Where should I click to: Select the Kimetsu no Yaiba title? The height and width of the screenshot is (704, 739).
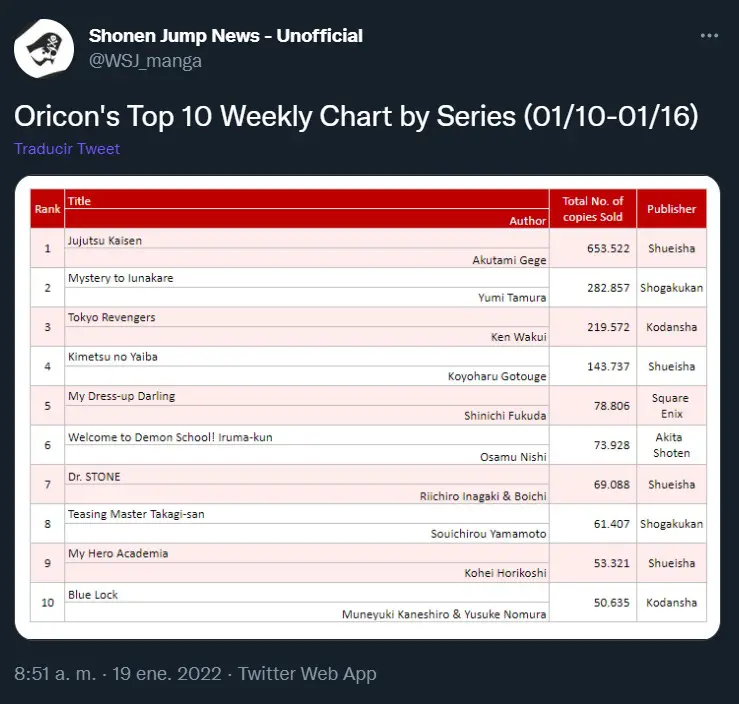pos(113,357)
